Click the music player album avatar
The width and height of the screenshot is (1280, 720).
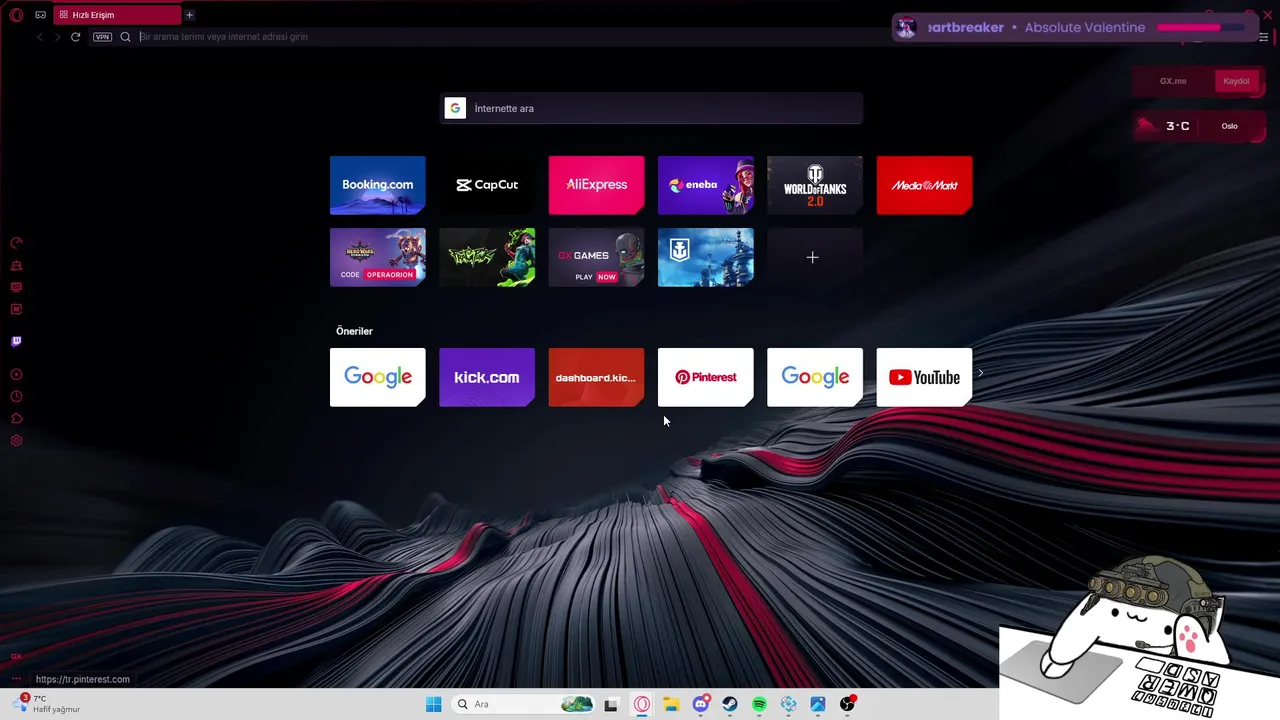point(906,28)
